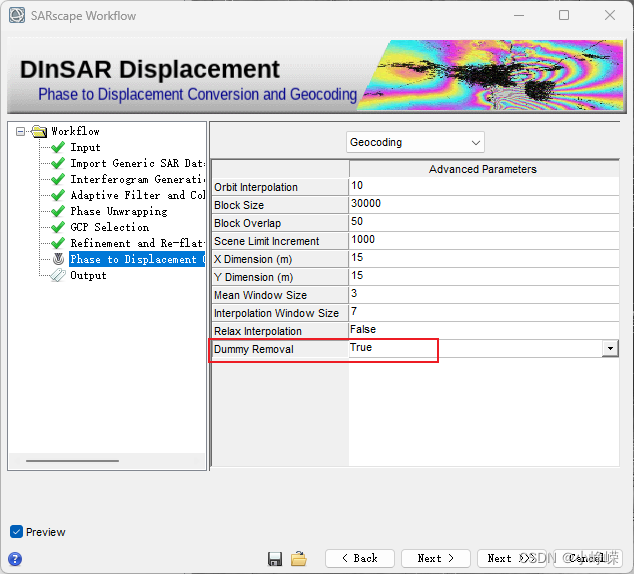Click the checkmark beside Interferogram Generation
This screenshot has width=634, height=574.
(58, 179)
